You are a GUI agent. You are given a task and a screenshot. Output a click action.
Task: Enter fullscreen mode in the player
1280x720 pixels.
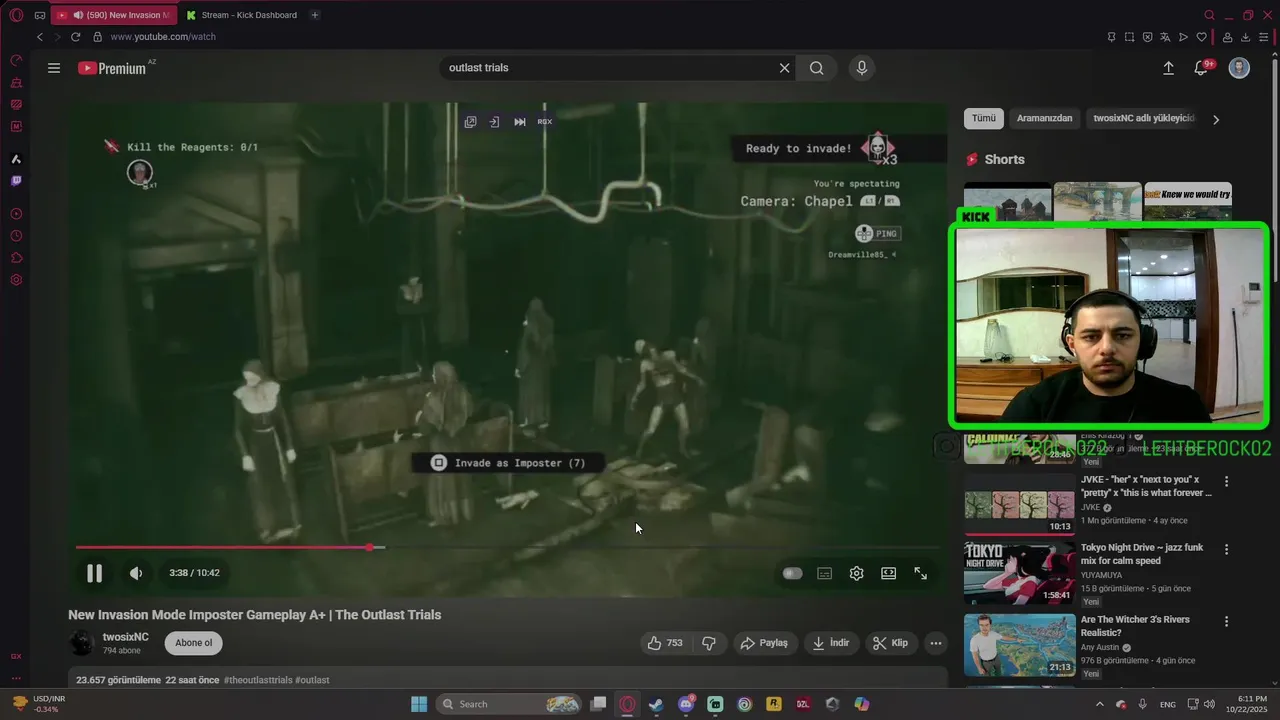pyautogui.click(x=920, y=573)
